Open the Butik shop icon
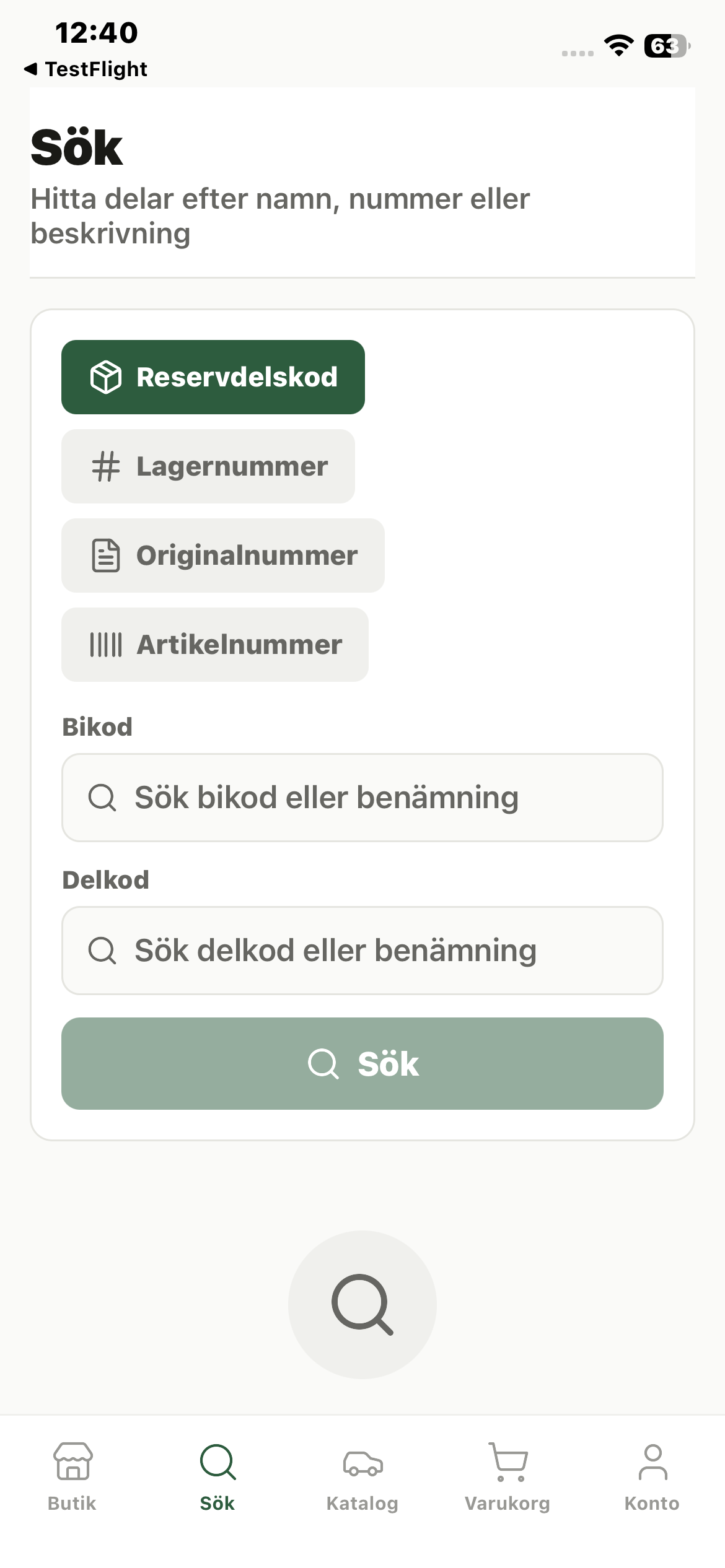The width and height of the screenshot is (725, 1568). pyautogui.click(x=72, y=1461)
